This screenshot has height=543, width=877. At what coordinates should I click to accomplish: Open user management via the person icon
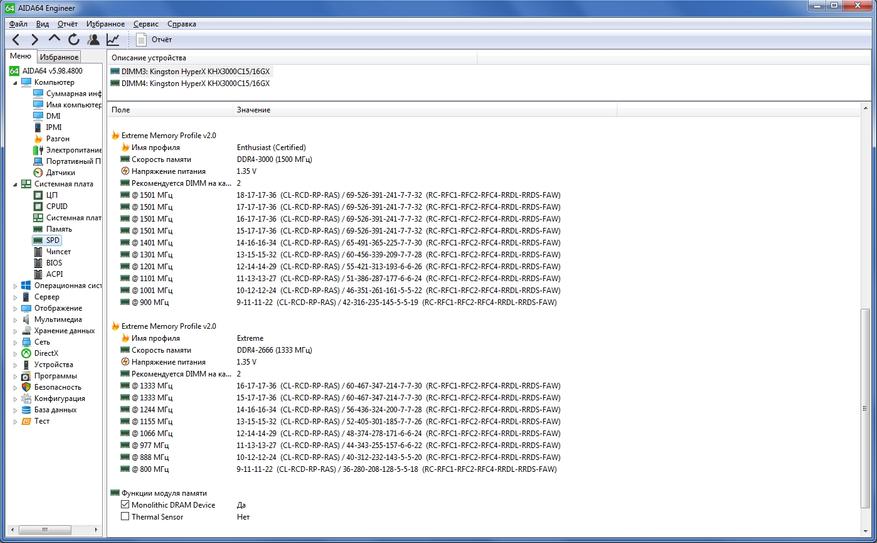[93, 39]
